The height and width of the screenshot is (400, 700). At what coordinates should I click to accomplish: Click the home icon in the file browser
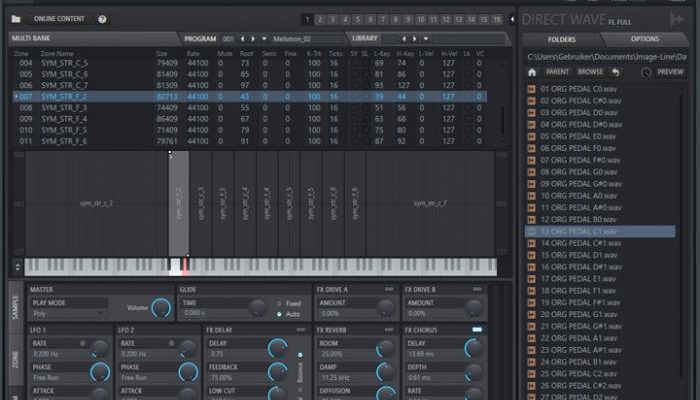(532, 72)
